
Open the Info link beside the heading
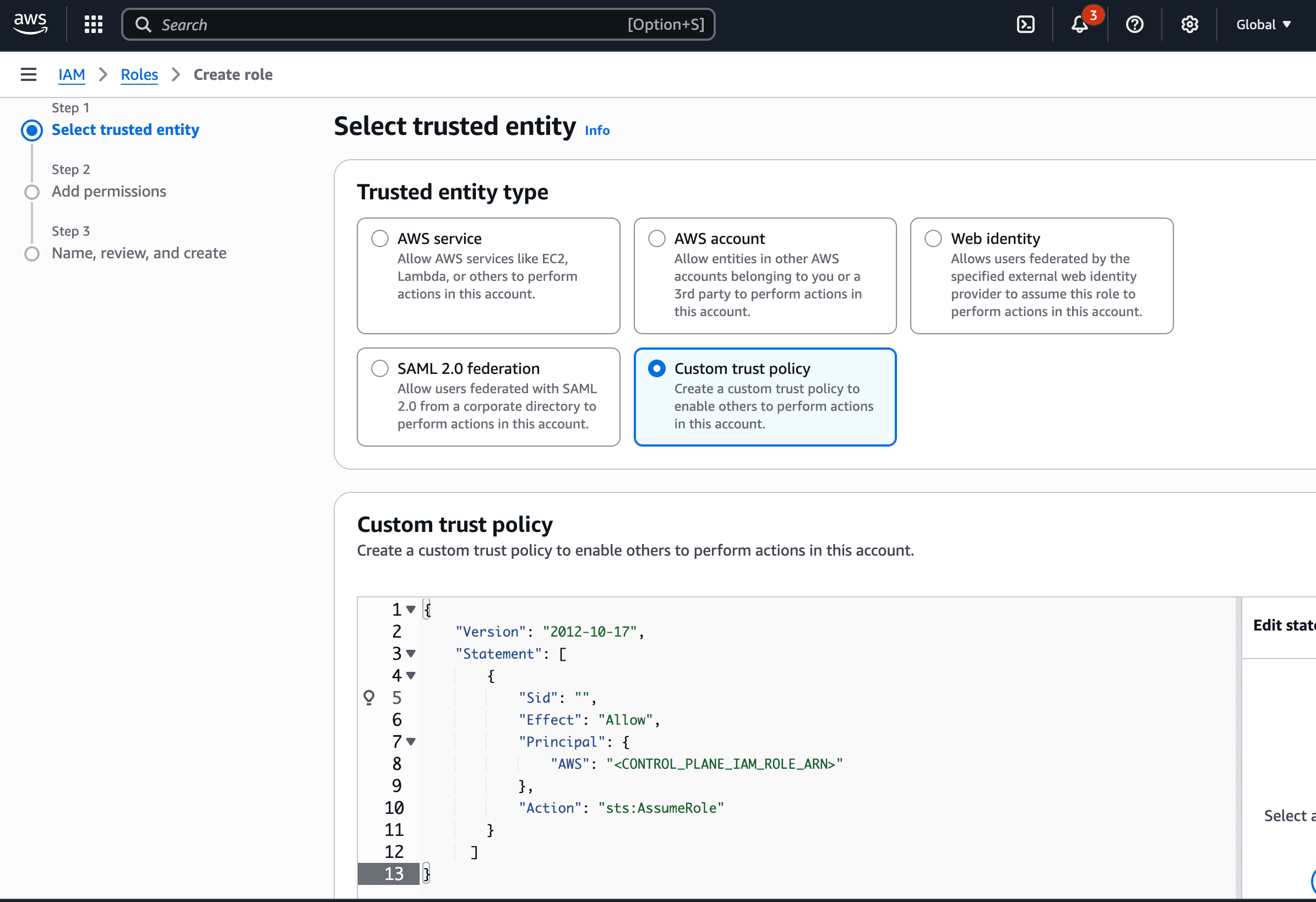click(597, 130)
